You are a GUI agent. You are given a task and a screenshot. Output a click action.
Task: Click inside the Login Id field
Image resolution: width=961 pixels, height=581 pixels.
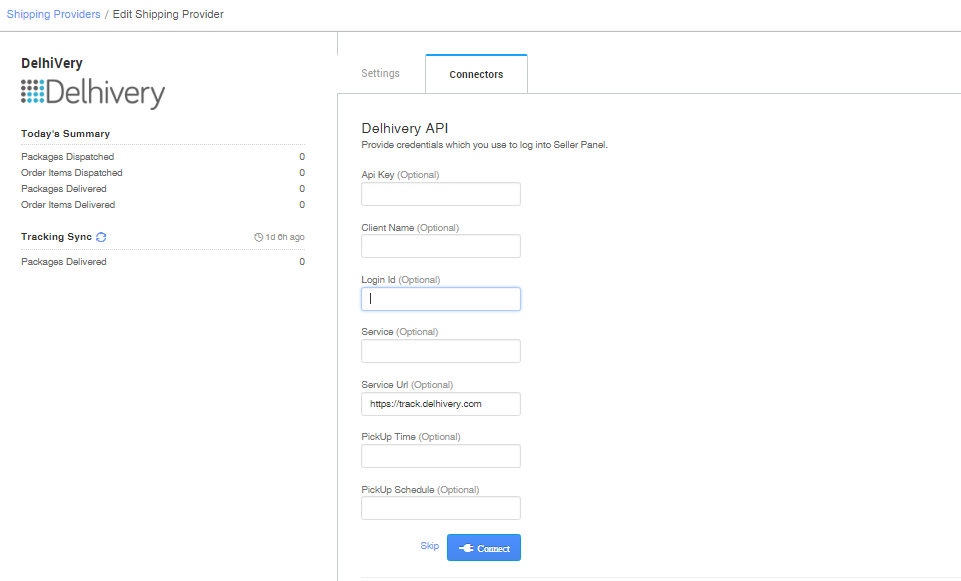(x=440, y=298)
